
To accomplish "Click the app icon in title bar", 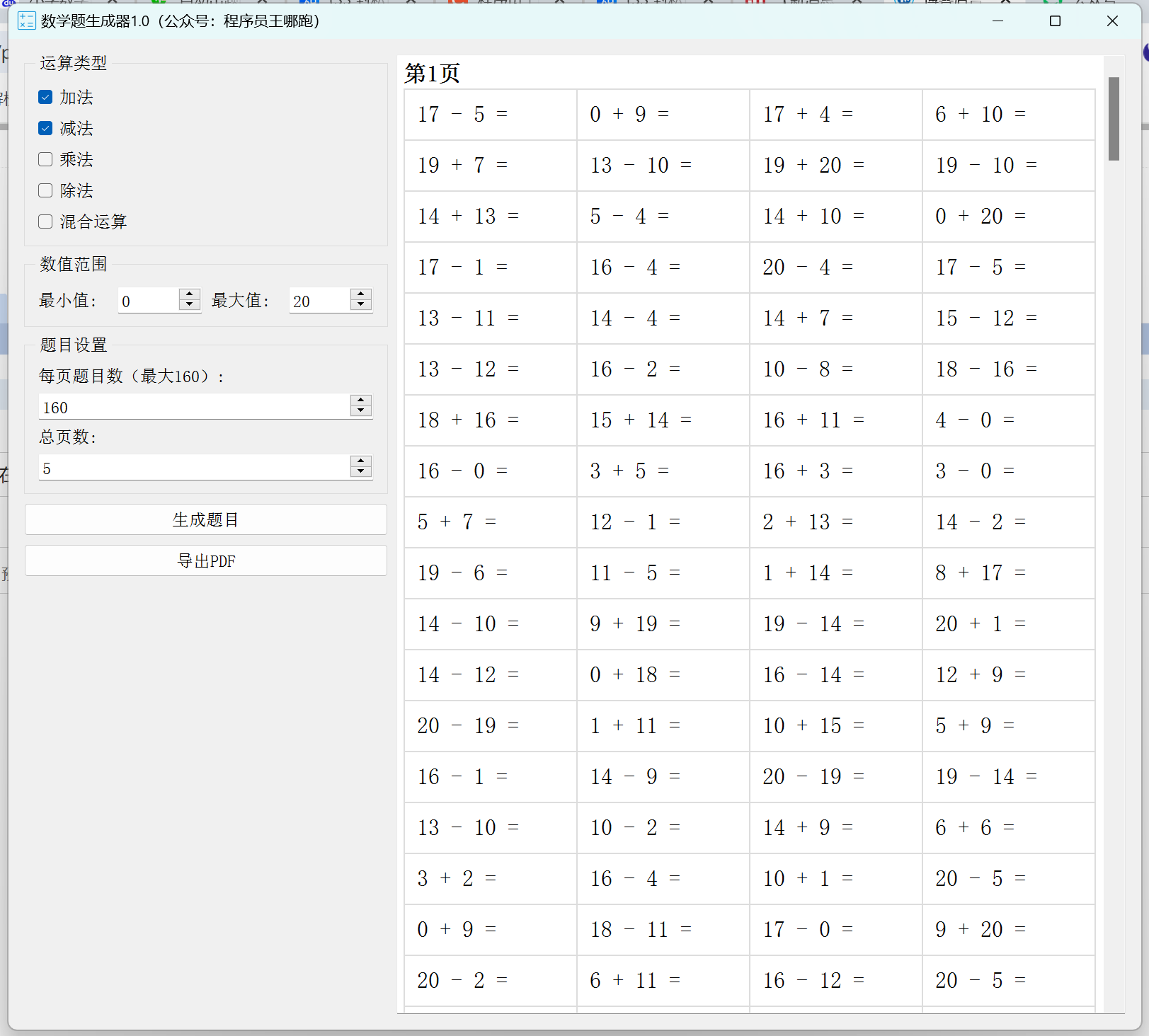I will point(26,21).
